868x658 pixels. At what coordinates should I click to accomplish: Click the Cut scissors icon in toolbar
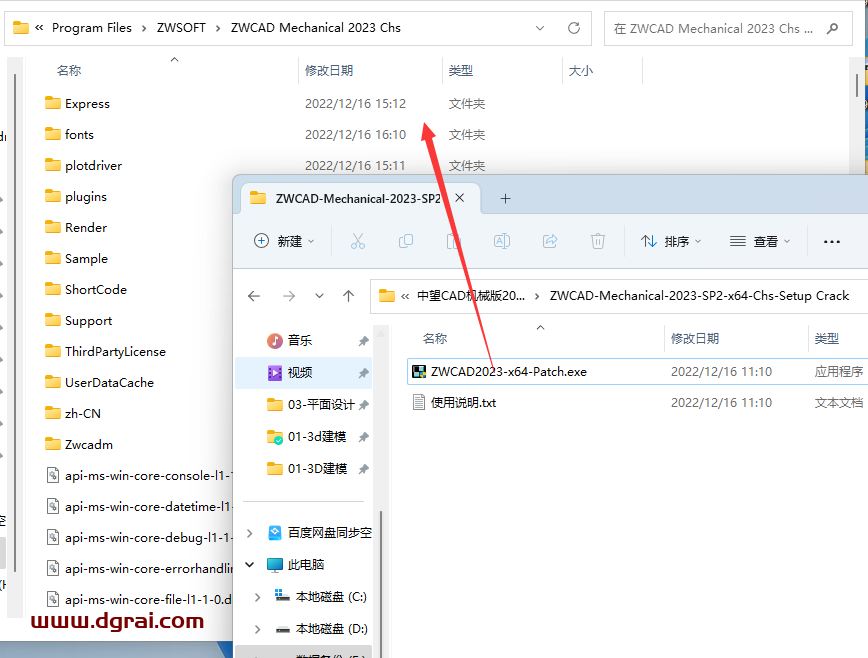(358, 241)
